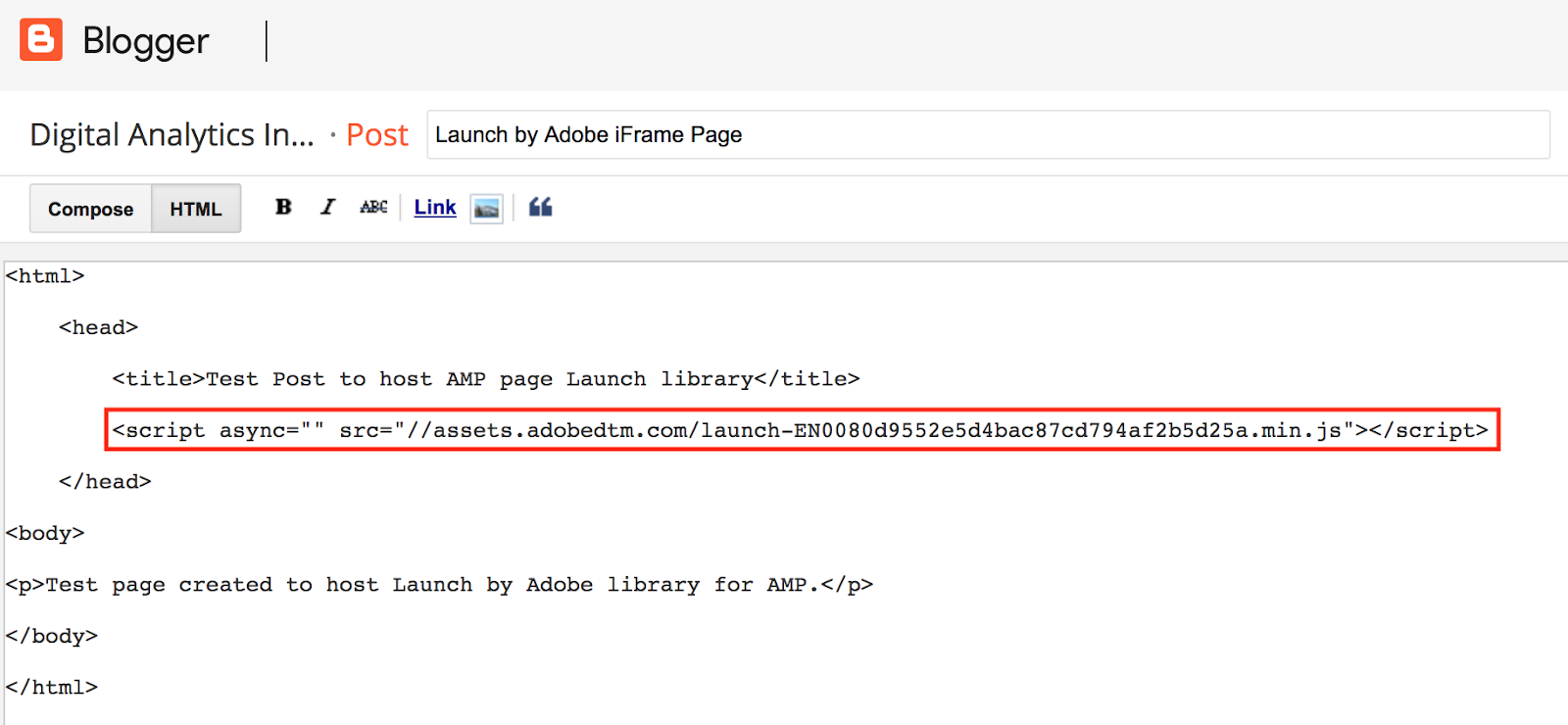Place cursor on closing html tag line
1568x725 pixels.
click(52, 687)
